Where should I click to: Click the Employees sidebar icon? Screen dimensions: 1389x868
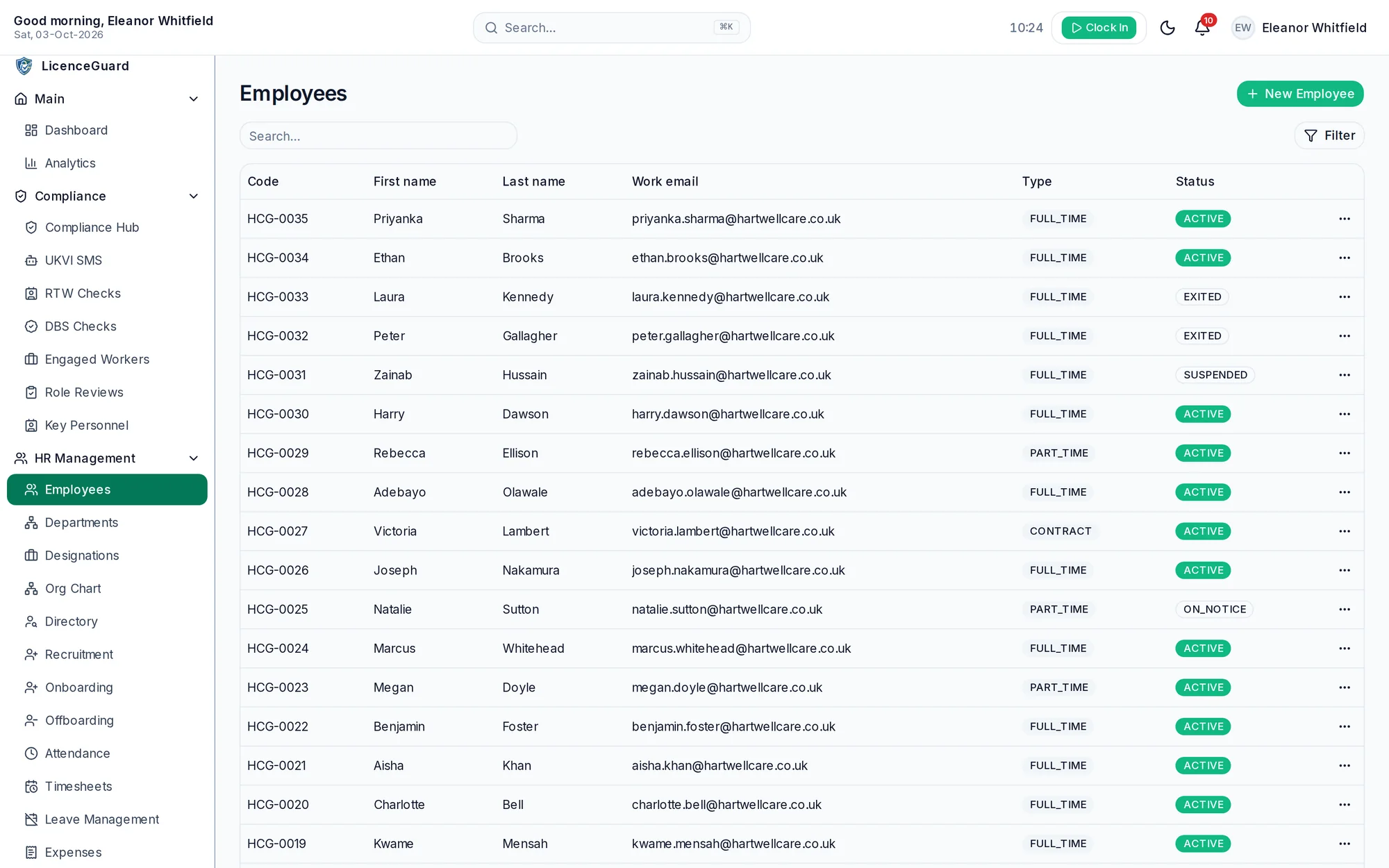point(31,490)
